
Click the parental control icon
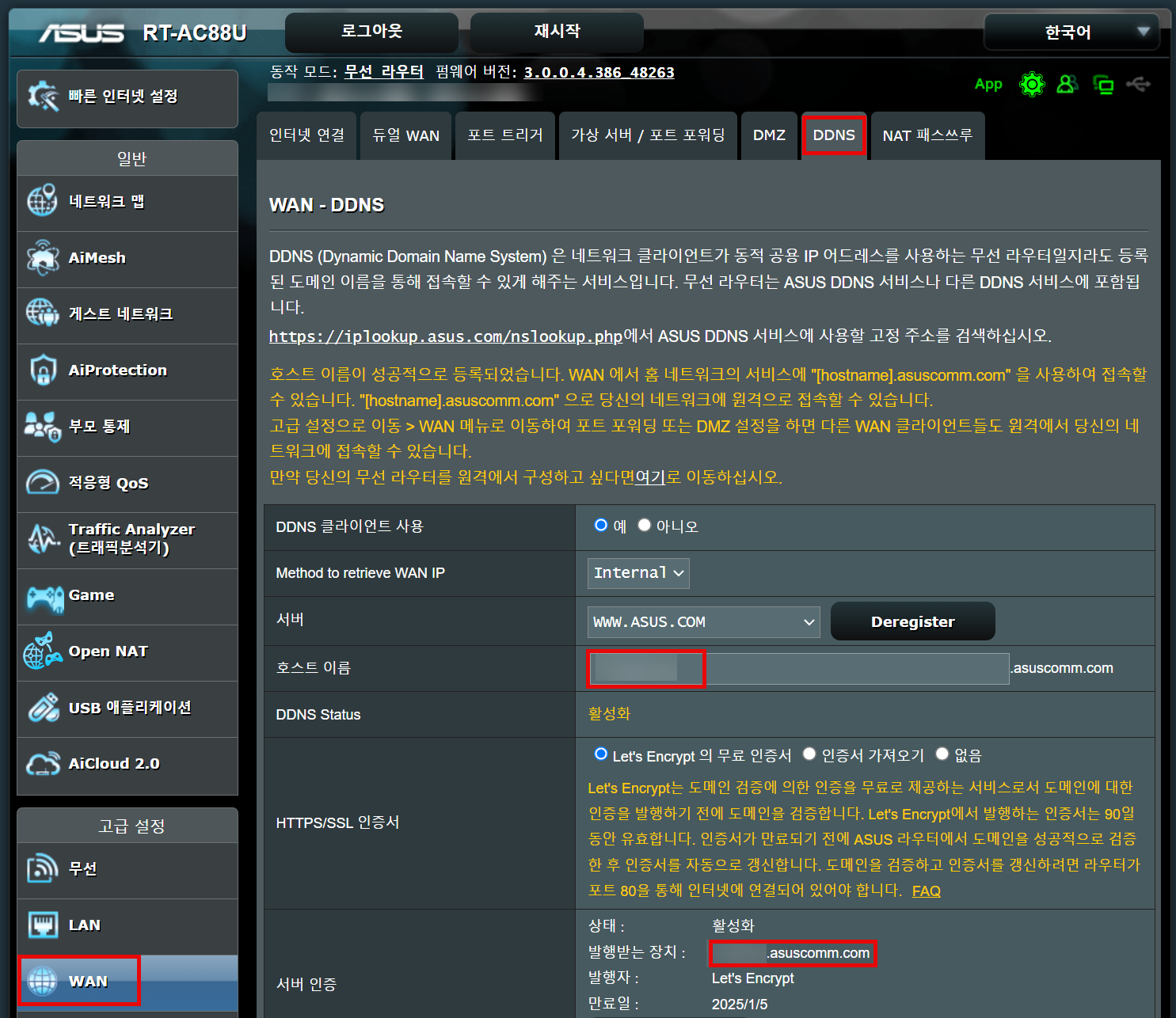[42, 426]
